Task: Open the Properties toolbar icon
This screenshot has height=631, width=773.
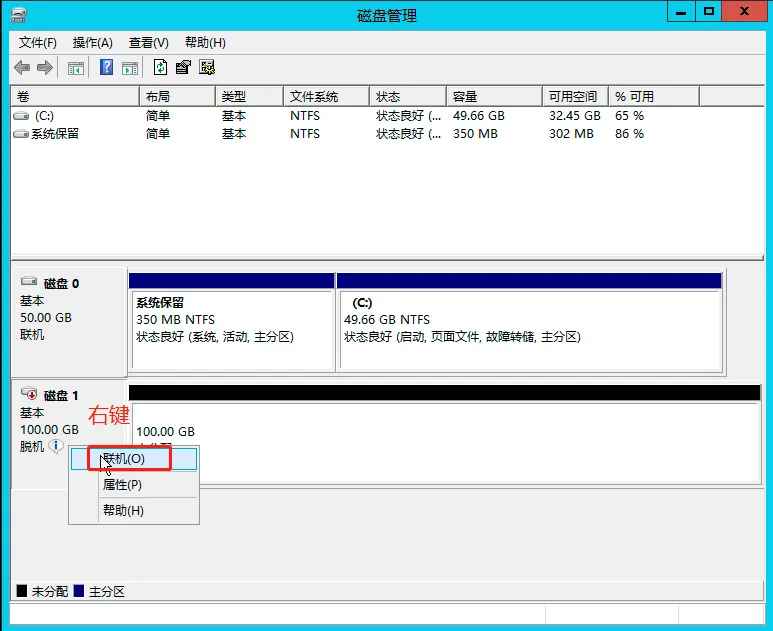Action: [x=183, y=68]
